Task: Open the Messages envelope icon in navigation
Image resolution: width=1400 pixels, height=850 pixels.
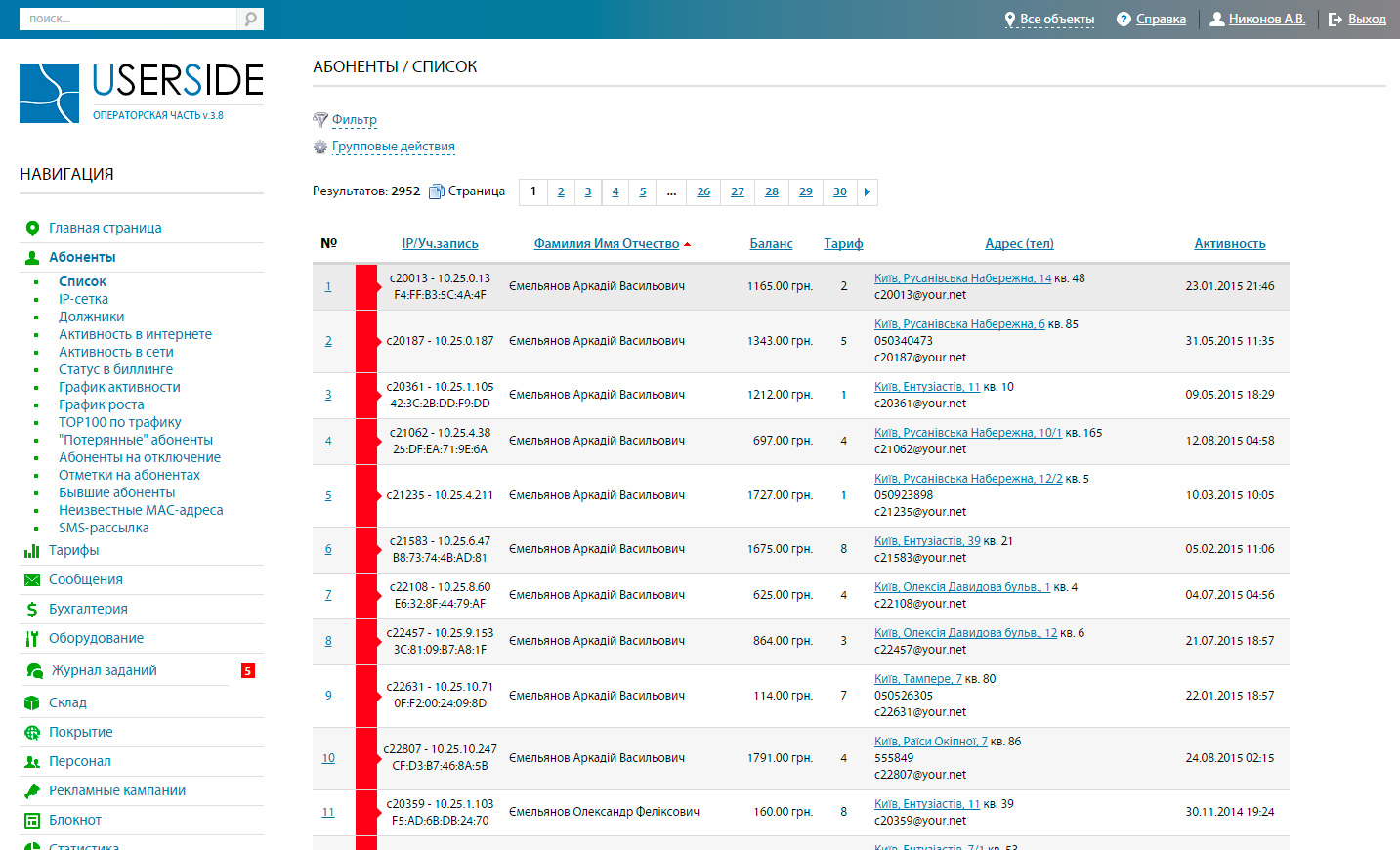Action: (31, 580)
